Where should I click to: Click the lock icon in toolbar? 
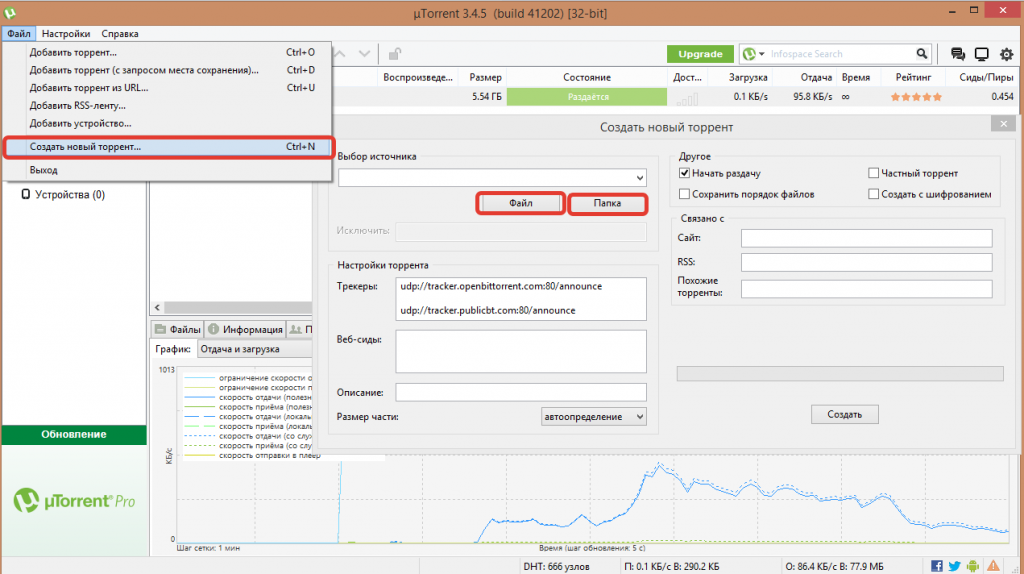click(x=394, y=54)
